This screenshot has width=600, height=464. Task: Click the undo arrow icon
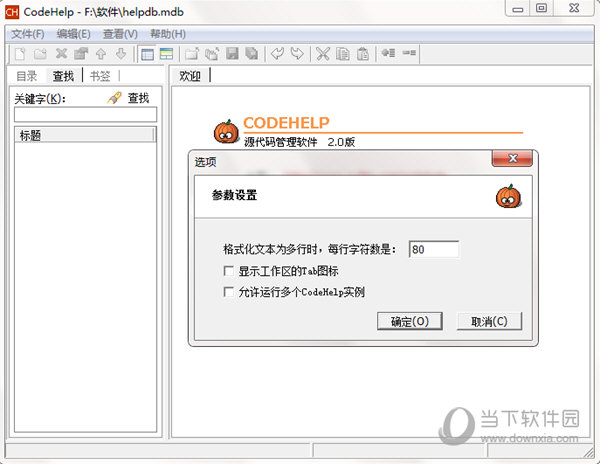tap(277, 54)
